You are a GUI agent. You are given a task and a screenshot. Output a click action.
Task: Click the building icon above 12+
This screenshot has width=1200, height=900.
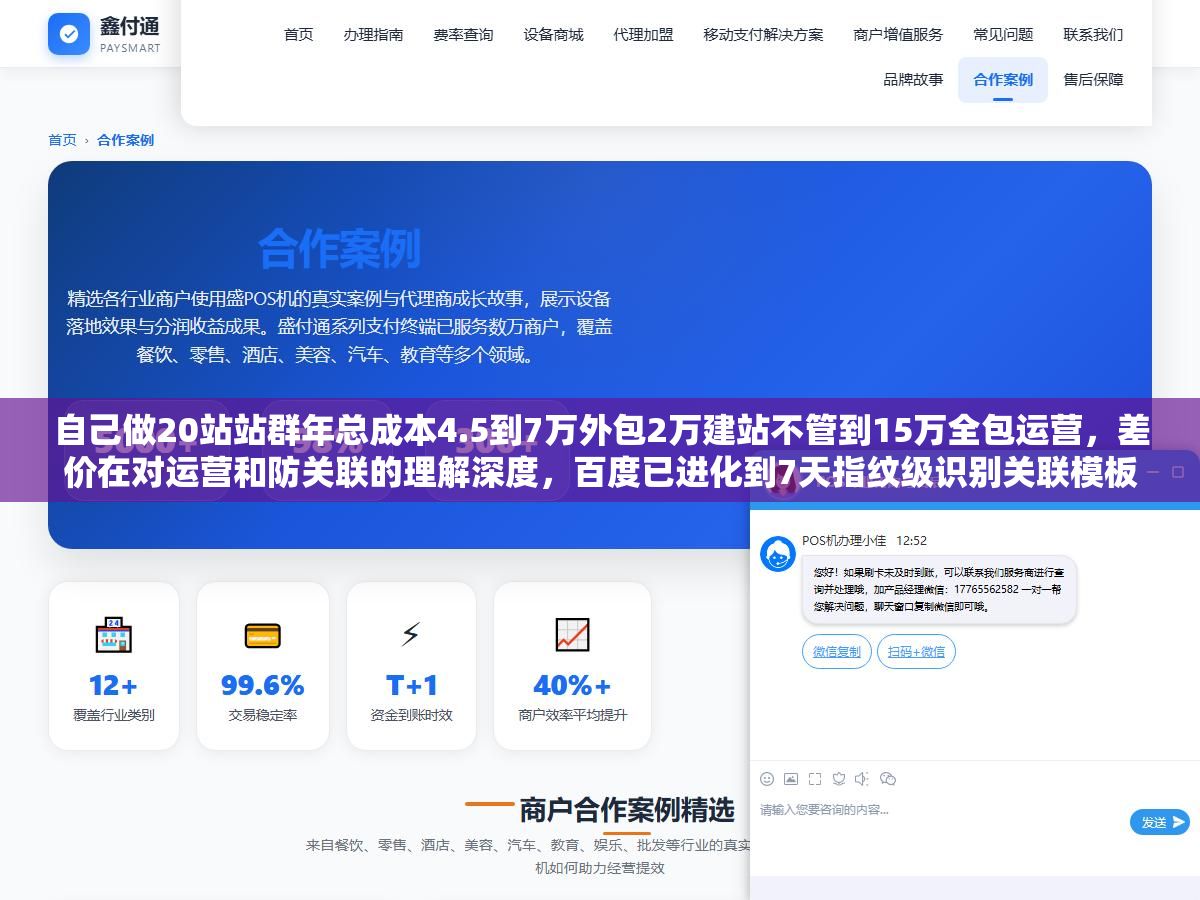click(x=113, y=634)
